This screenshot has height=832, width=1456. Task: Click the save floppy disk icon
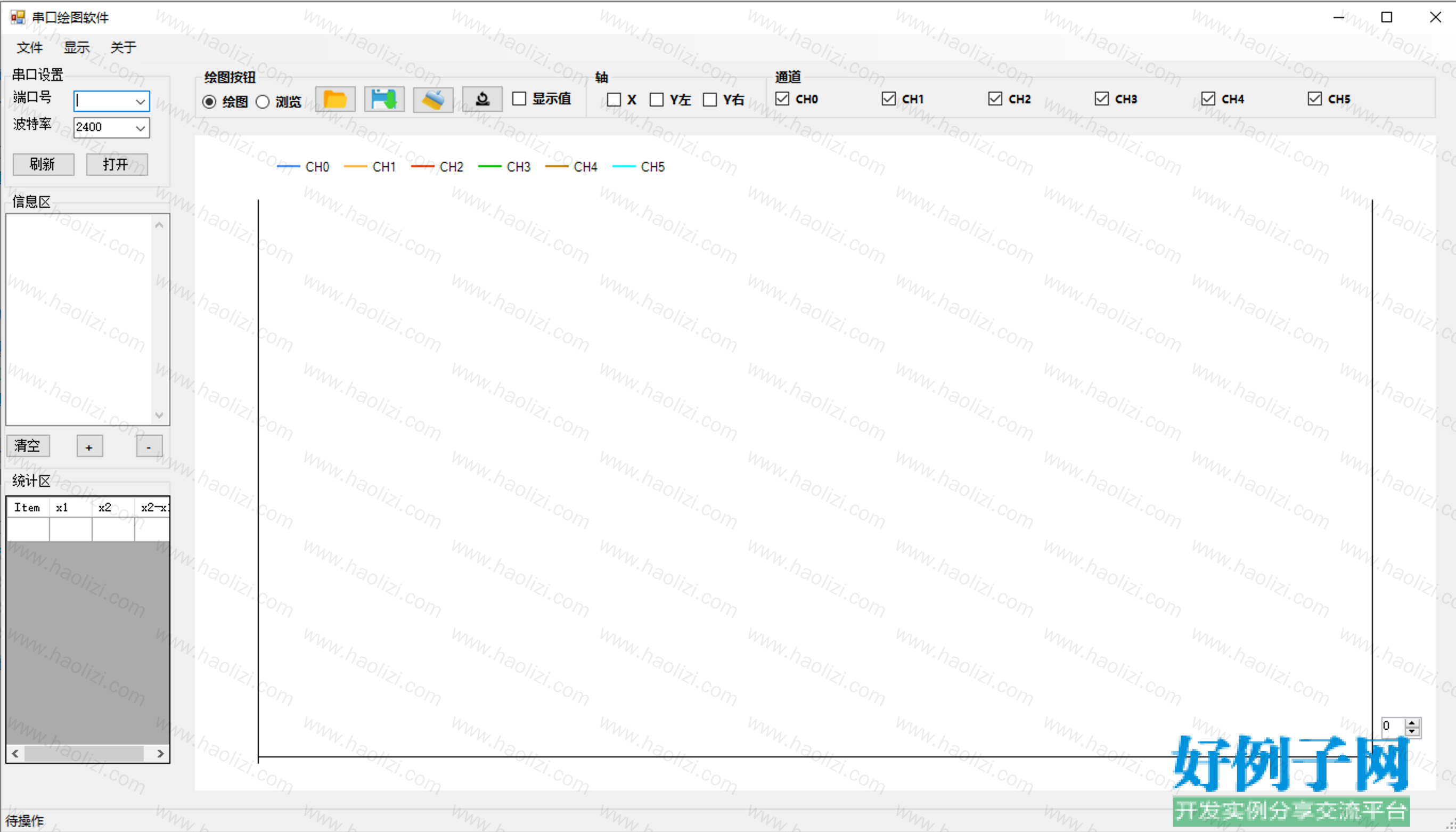tap(385, 100)
